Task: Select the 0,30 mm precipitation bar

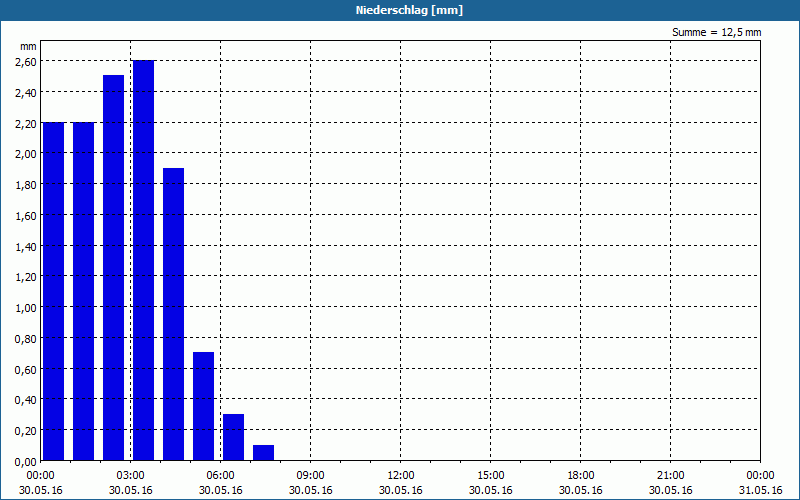Action: [x=234, y=437]
